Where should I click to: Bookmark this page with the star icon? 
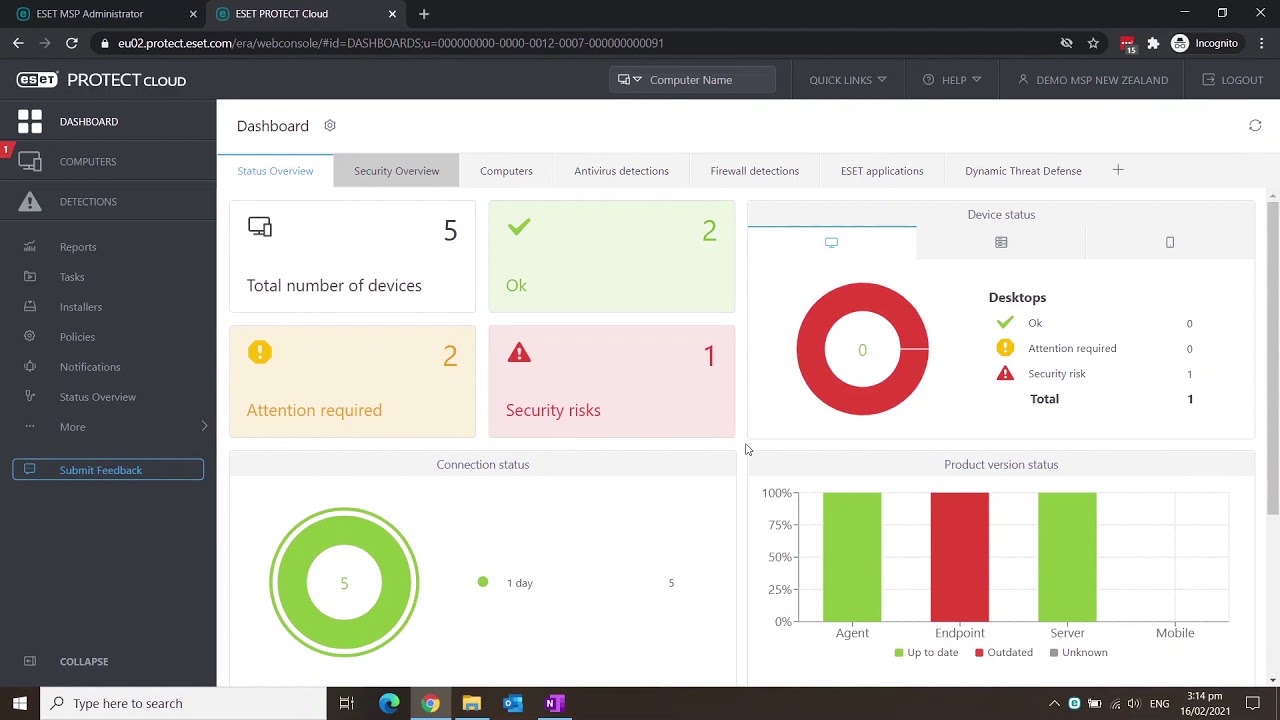(x=1094, y=43)
